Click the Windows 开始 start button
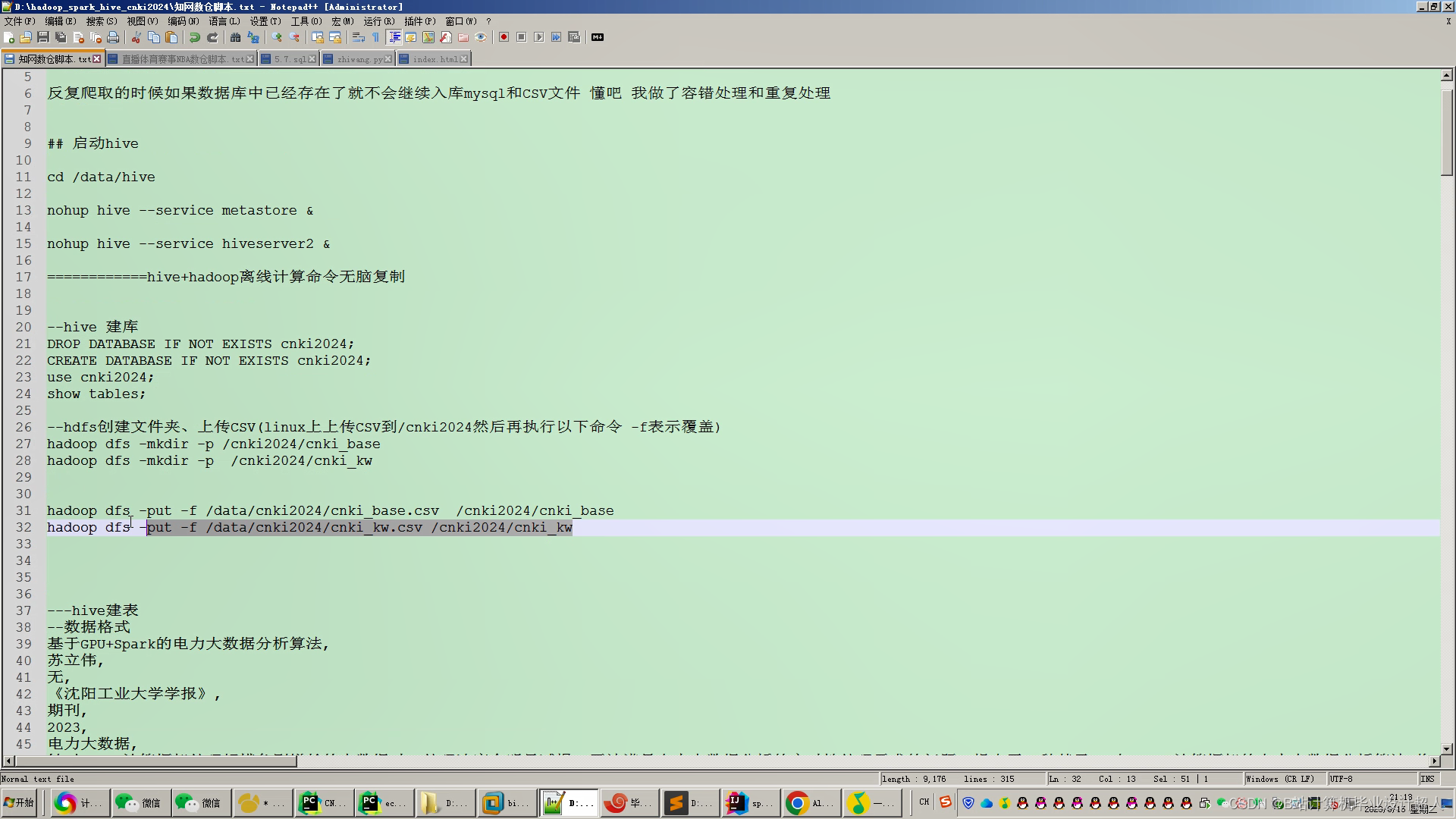Screen dimensions: 1456x819 coord(20,802)
